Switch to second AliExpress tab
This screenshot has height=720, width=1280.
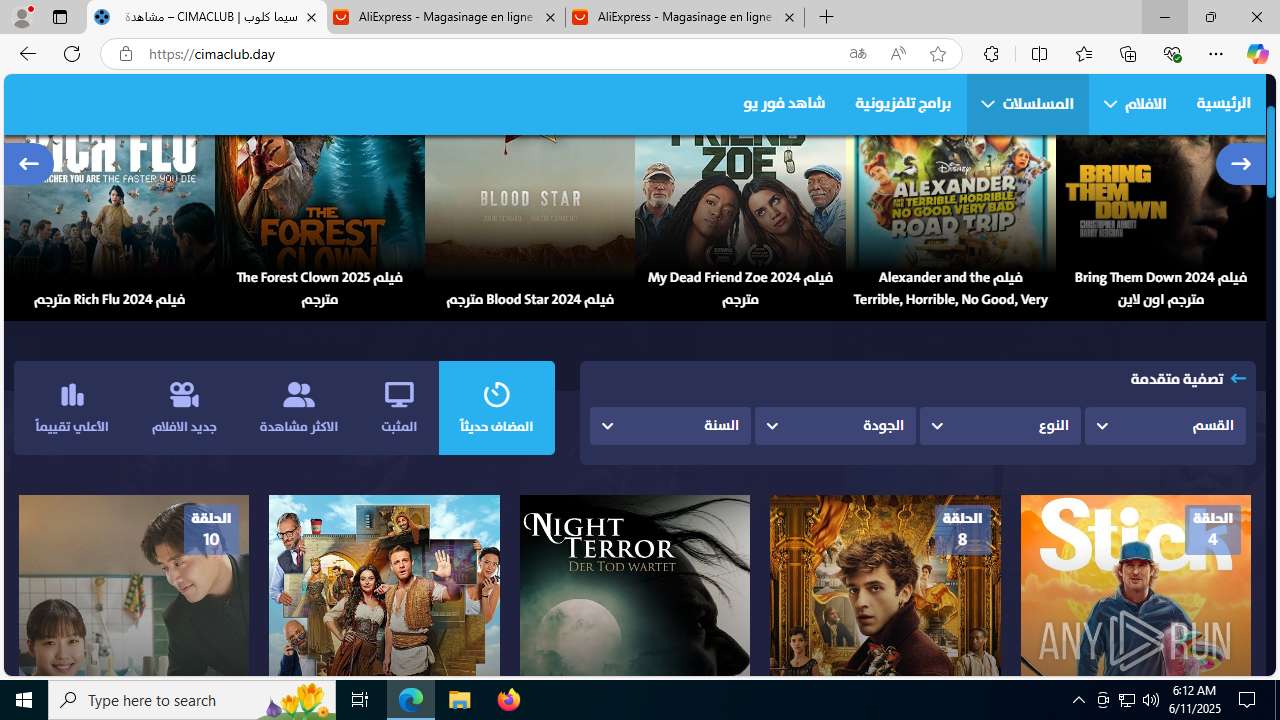(684, 17)
